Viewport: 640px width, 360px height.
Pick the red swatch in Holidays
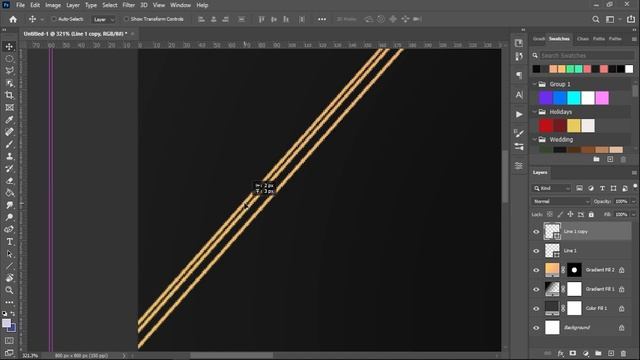pos(546,126)
